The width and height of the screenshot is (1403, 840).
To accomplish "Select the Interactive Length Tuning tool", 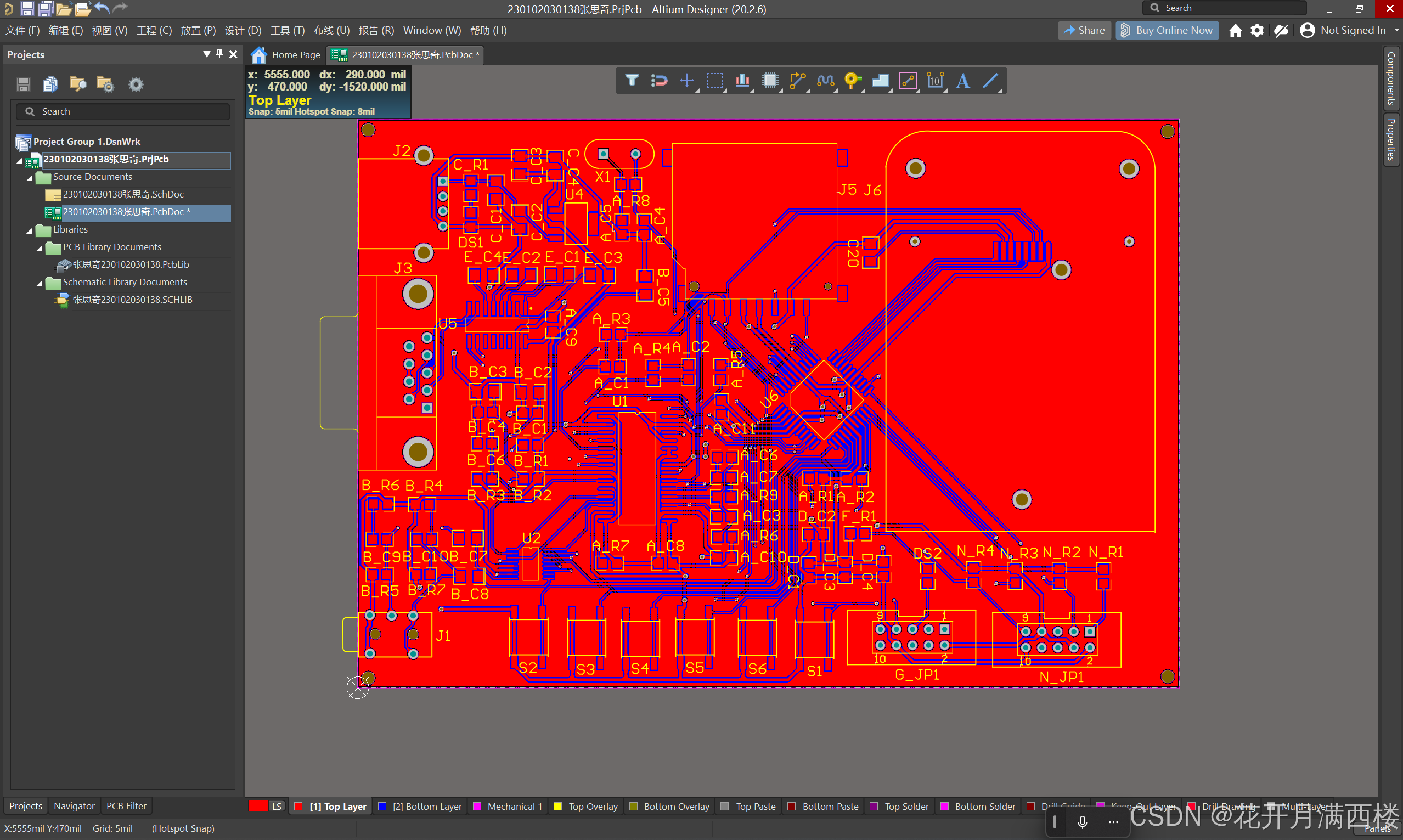I will tap(825, 80).
